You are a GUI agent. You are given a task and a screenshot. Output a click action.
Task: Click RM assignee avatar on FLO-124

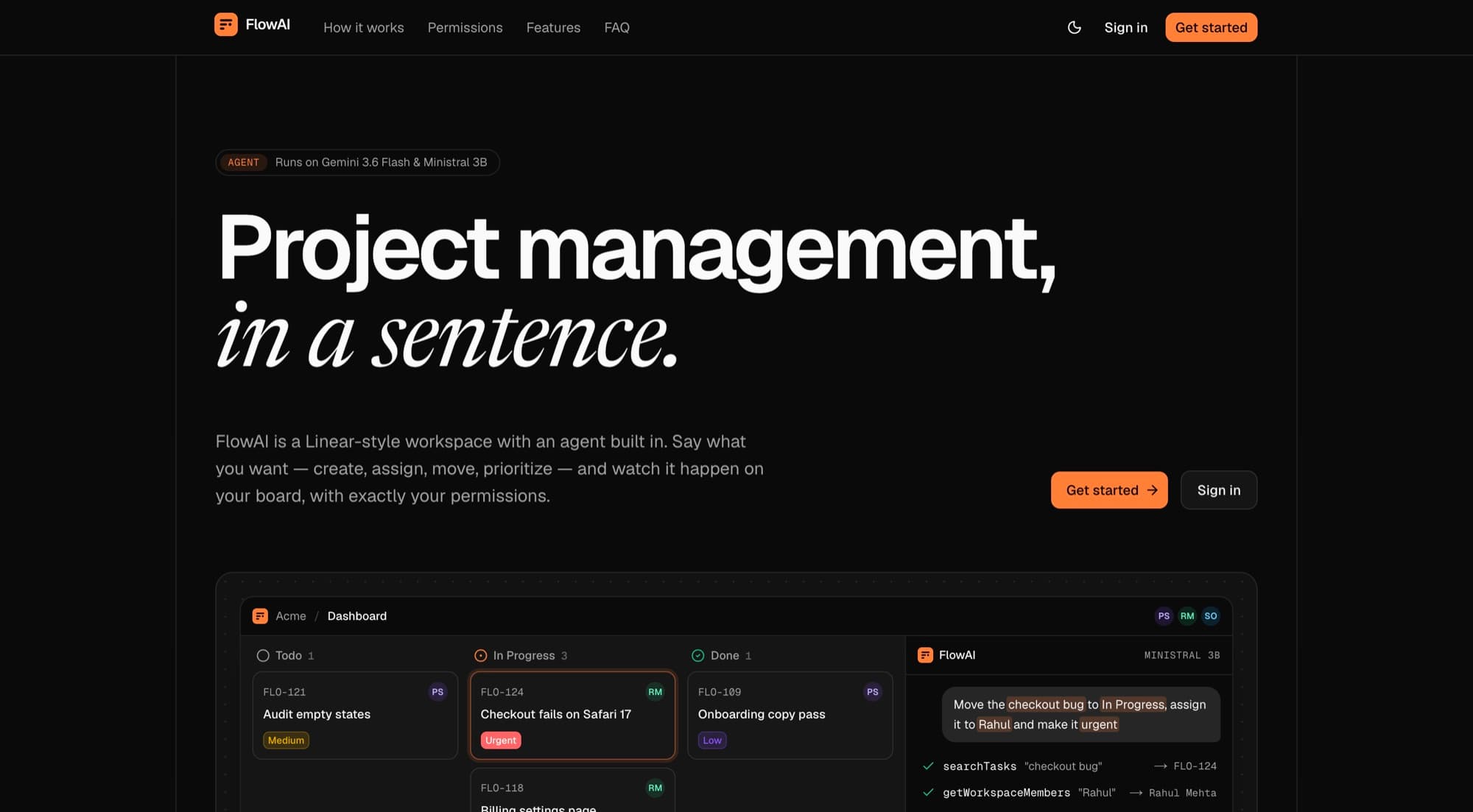click(x=655, y=692)
